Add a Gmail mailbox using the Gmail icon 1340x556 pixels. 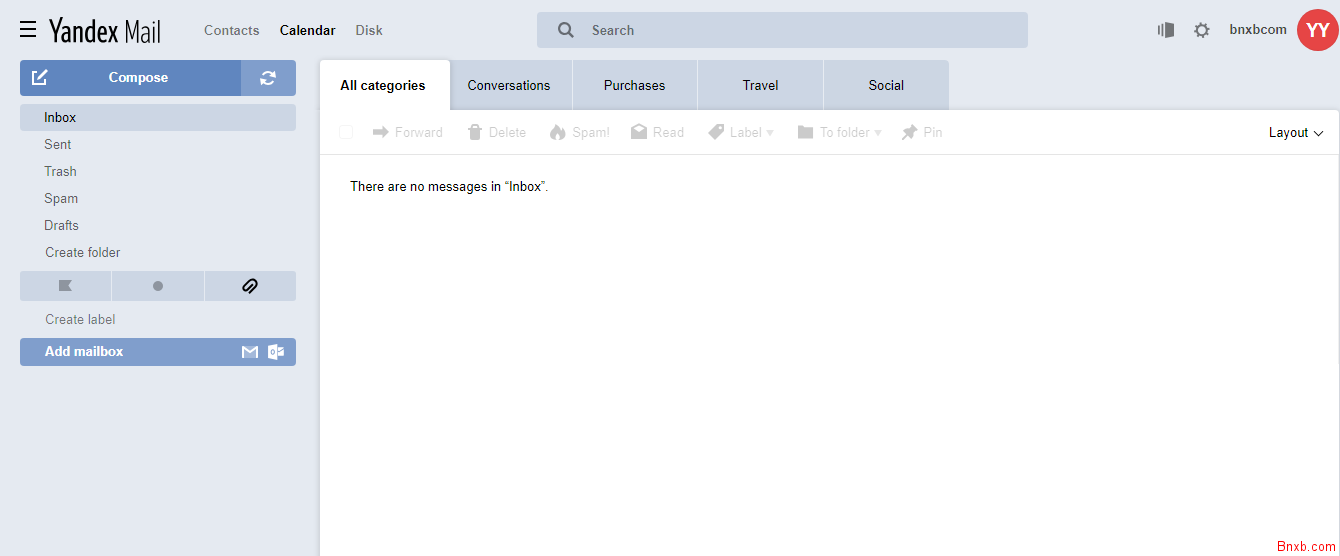[x=250, y=352]
